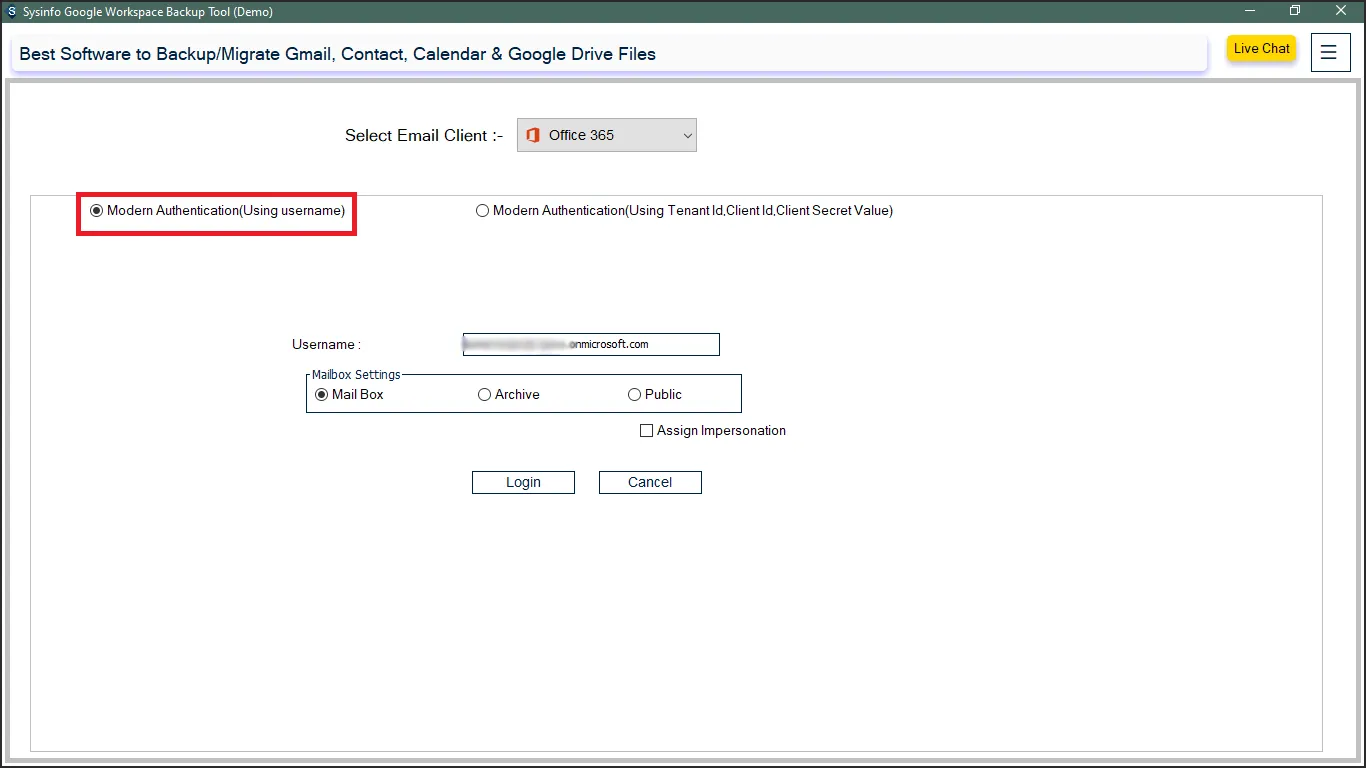Expand the Select Email Client dropdown
The image size is (1366, 768).
607,135
